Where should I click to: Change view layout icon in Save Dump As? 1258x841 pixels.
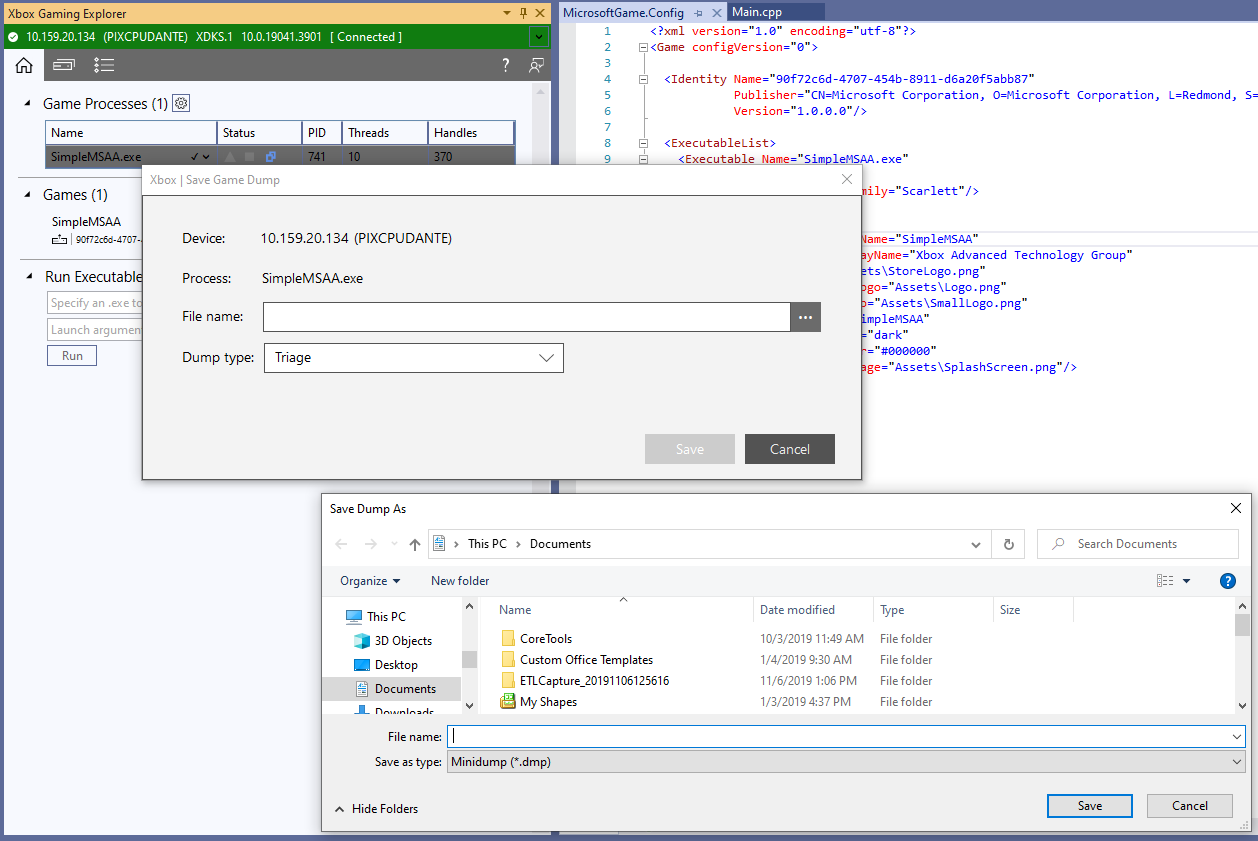pyautogui.click(x=1164, y=581)
